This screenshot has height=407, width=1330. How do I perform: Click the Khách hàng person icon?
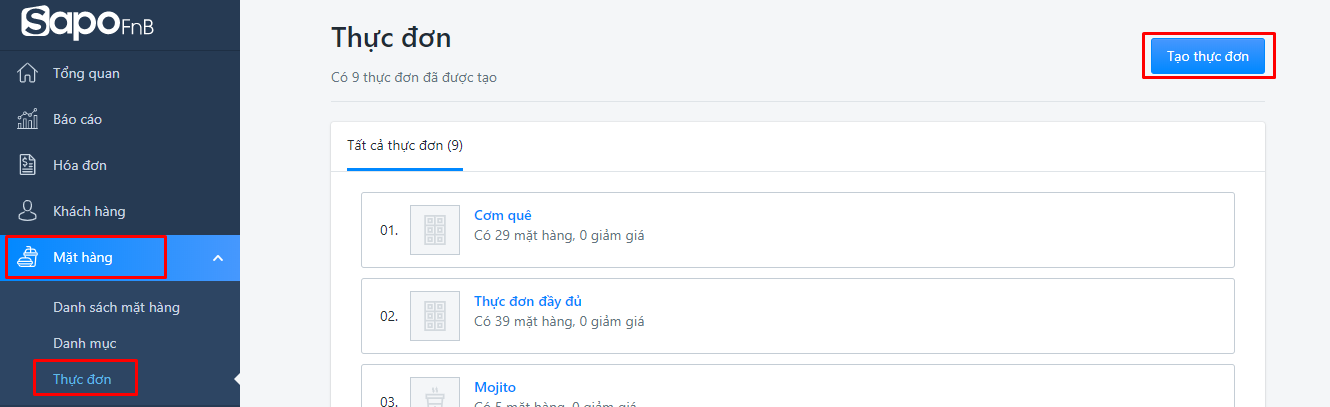pyautogui.click(x=28, y=211)
